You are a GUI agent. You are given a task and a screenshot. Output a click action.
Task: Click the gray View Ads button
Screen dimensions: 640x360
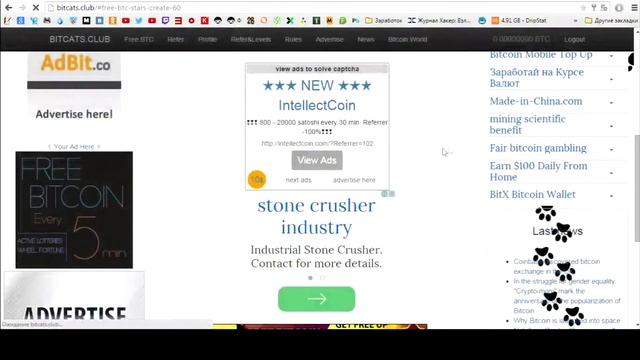pyautogui.click(x=317, y=160)
